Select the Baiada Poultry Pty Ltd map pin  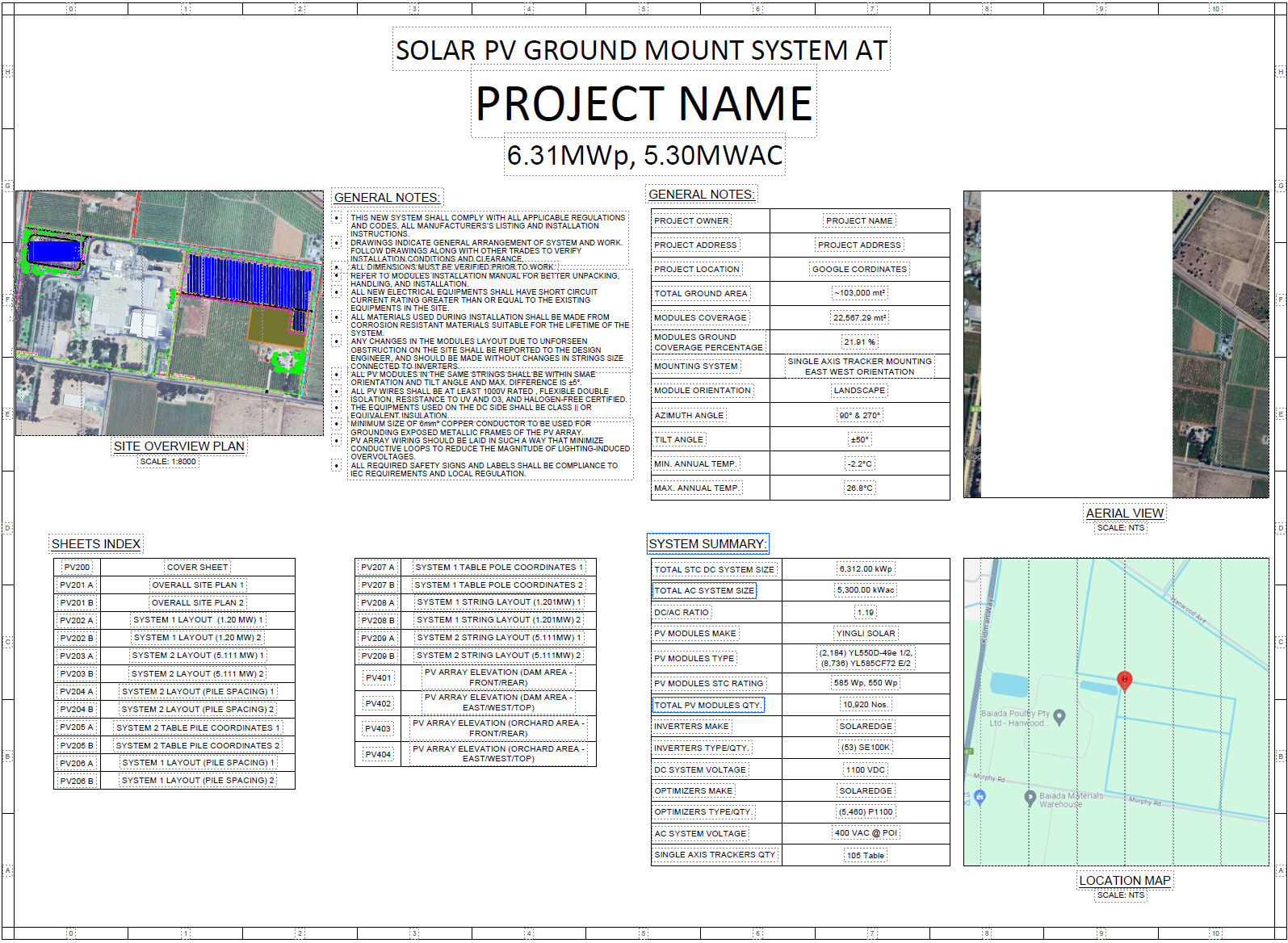click(1059, 716)
